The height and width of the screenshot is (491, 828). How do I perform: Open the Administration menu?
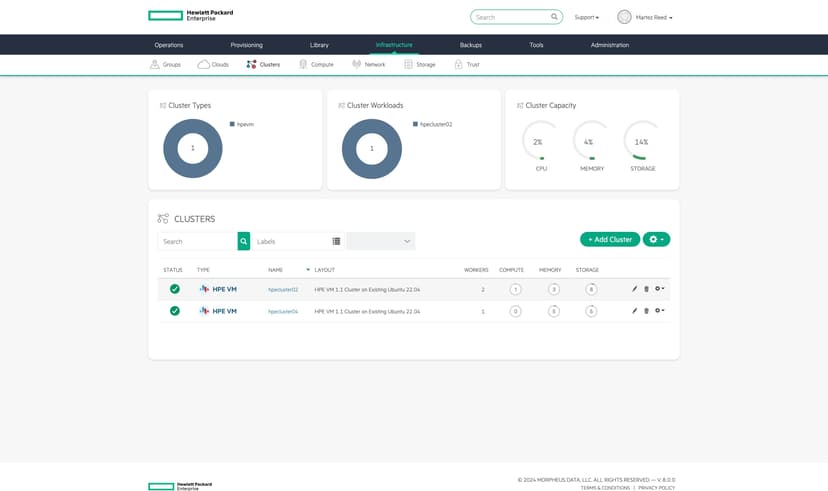coord(609,45)
